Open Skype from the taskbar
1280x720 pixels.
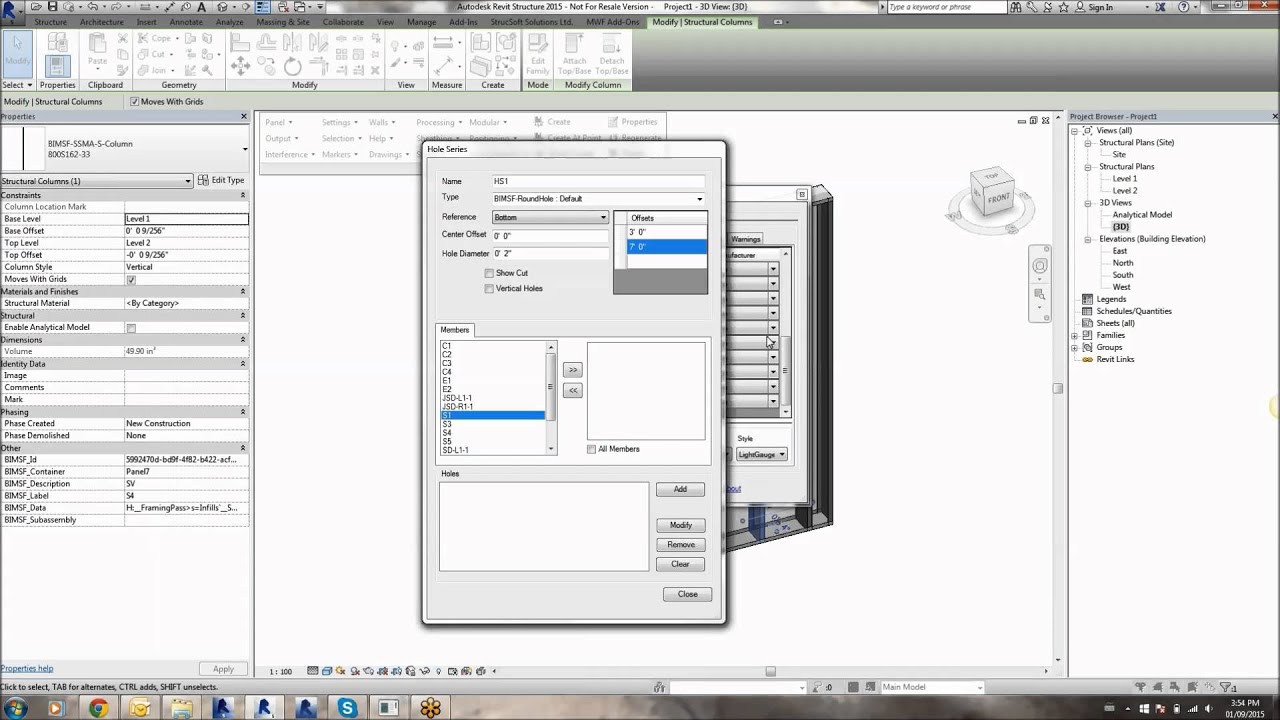coord(347,708)
